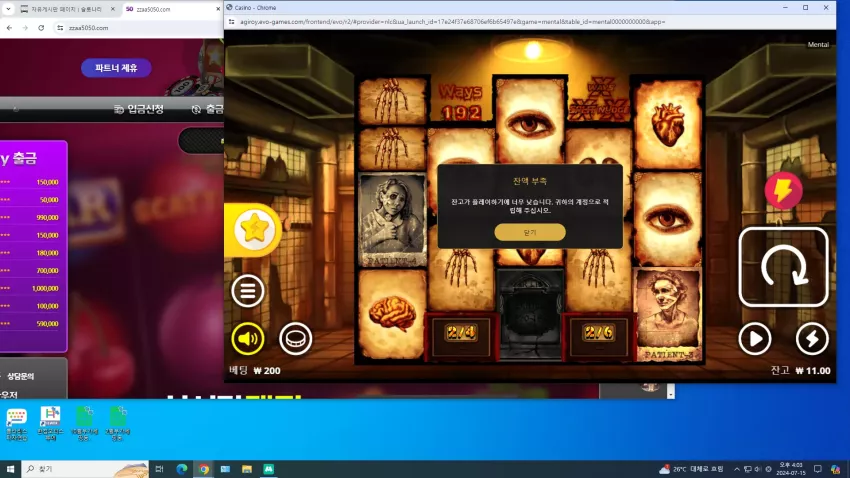Click the green app icon in the taskbar
Viewport: 850px width, 478px height.
[x=269, y=469]
